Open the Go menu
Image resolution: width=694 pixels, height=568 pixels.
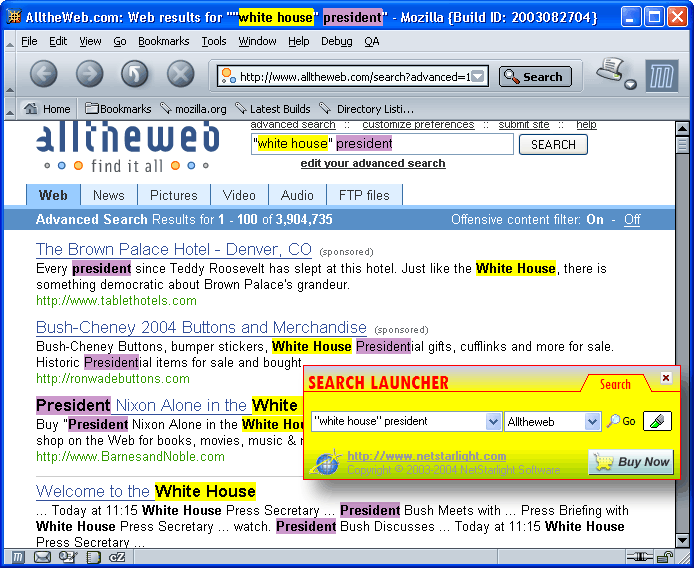click(x=120, y=41)
